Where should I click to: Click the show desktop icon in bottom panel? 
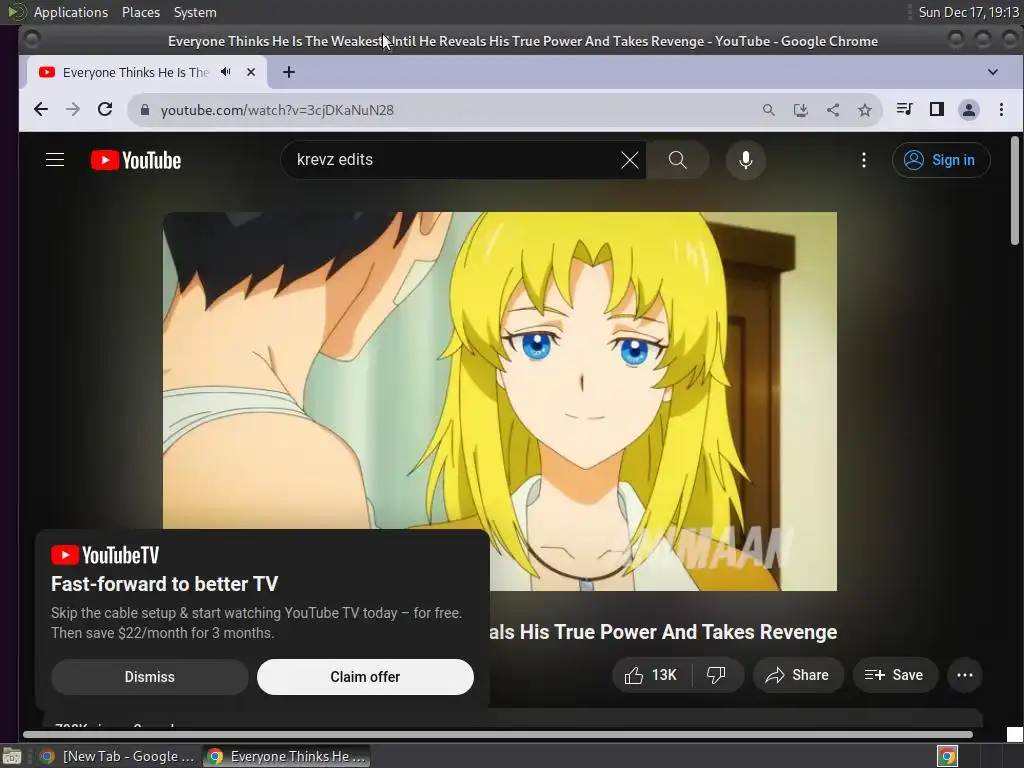point(12,756)
